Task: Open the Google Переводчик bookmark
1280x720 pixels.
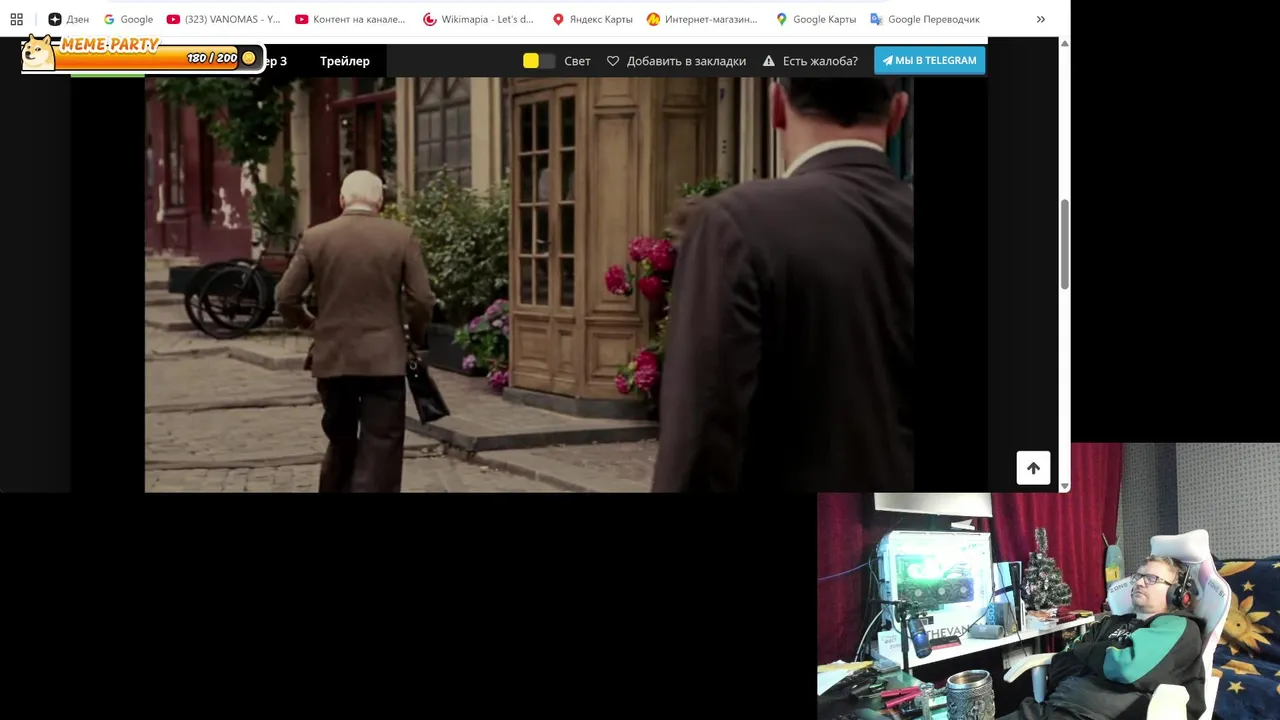Action: click(x=925, y=19)
